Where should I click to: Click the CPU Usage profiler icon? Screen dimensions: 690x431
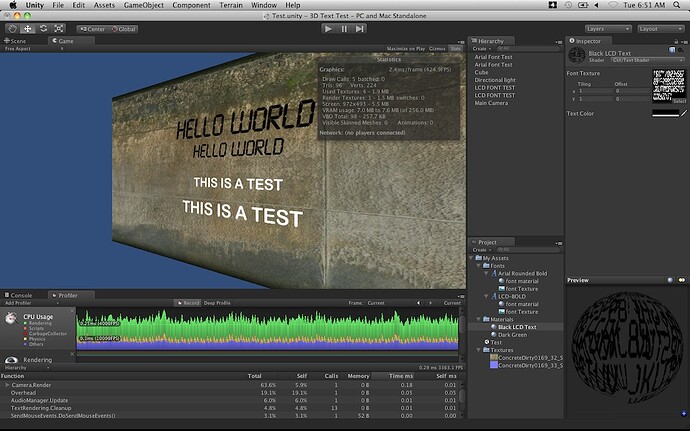[11, 318]
